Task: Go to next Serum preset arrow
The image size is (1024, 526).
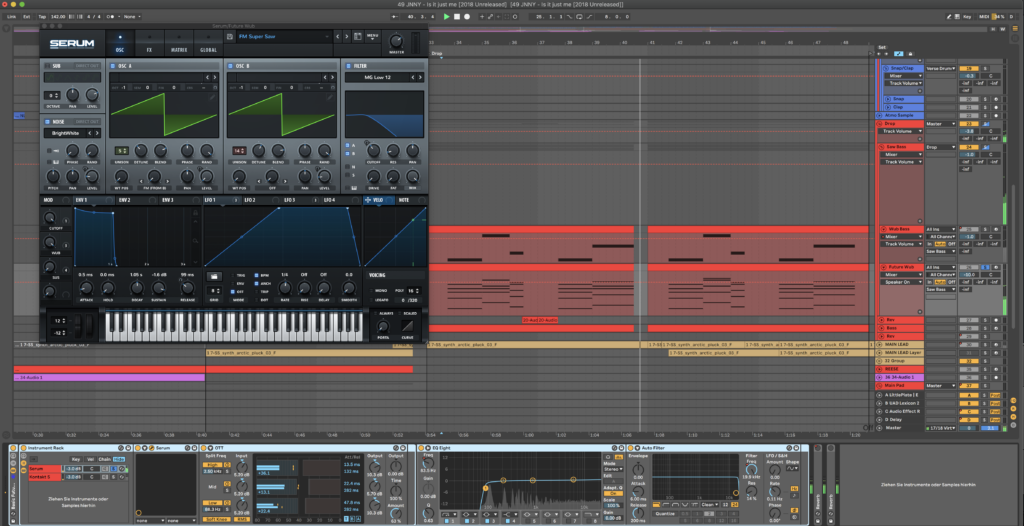Action: pos(347,37)
